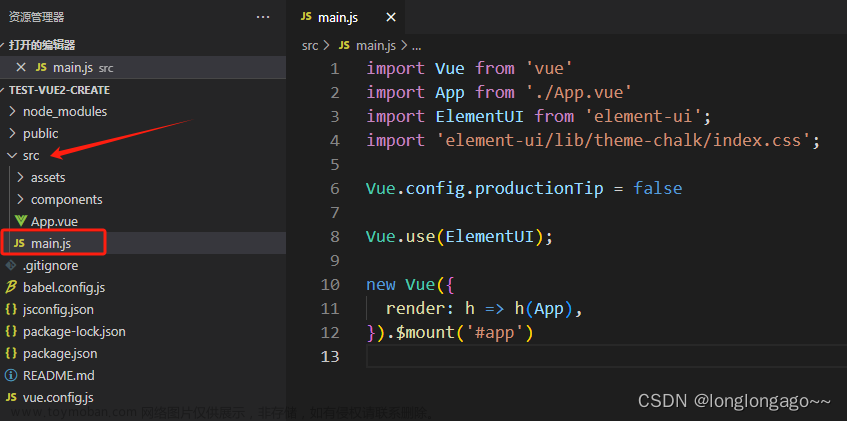Click the JS icon on main.js tab
The width and height of the screenshot is (847, 421).
[x=306, y=17]
